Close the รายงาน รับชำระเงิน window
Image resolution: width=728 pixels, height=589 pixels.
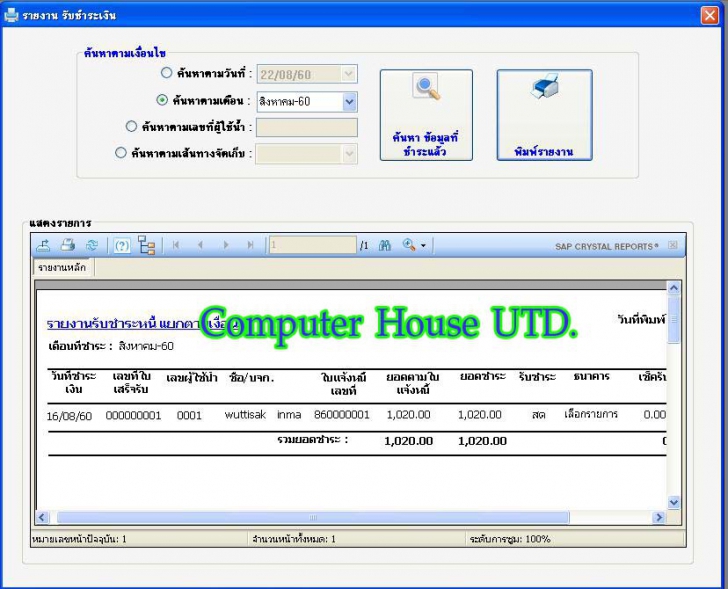click(710, 15)
